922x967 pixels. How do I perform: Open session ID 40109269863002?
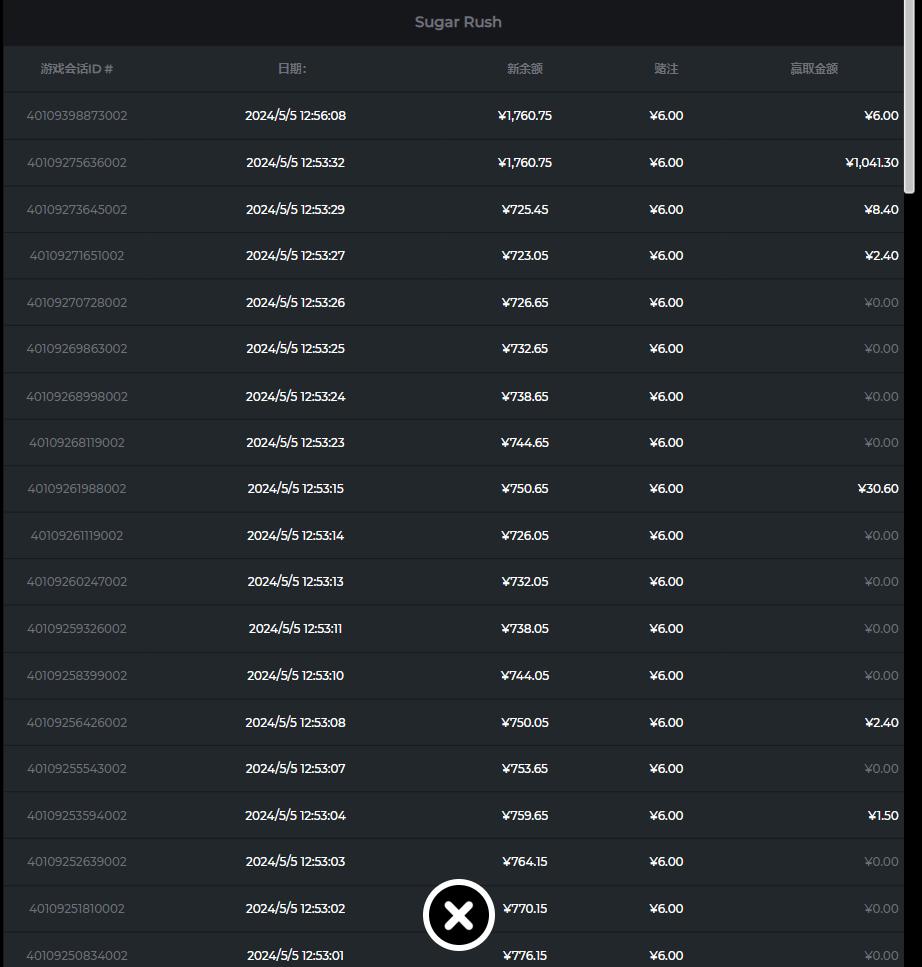[77, 348]
